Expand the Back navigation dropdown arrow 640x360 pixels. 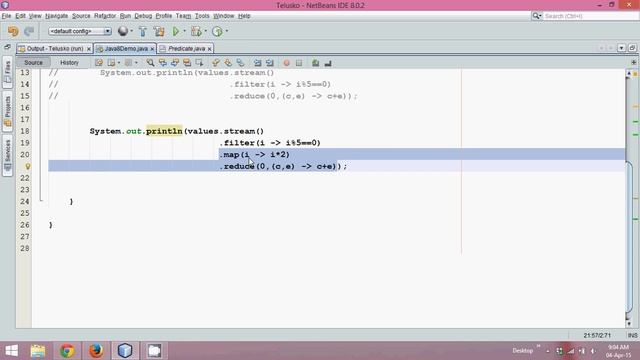[x=119, y=63]
